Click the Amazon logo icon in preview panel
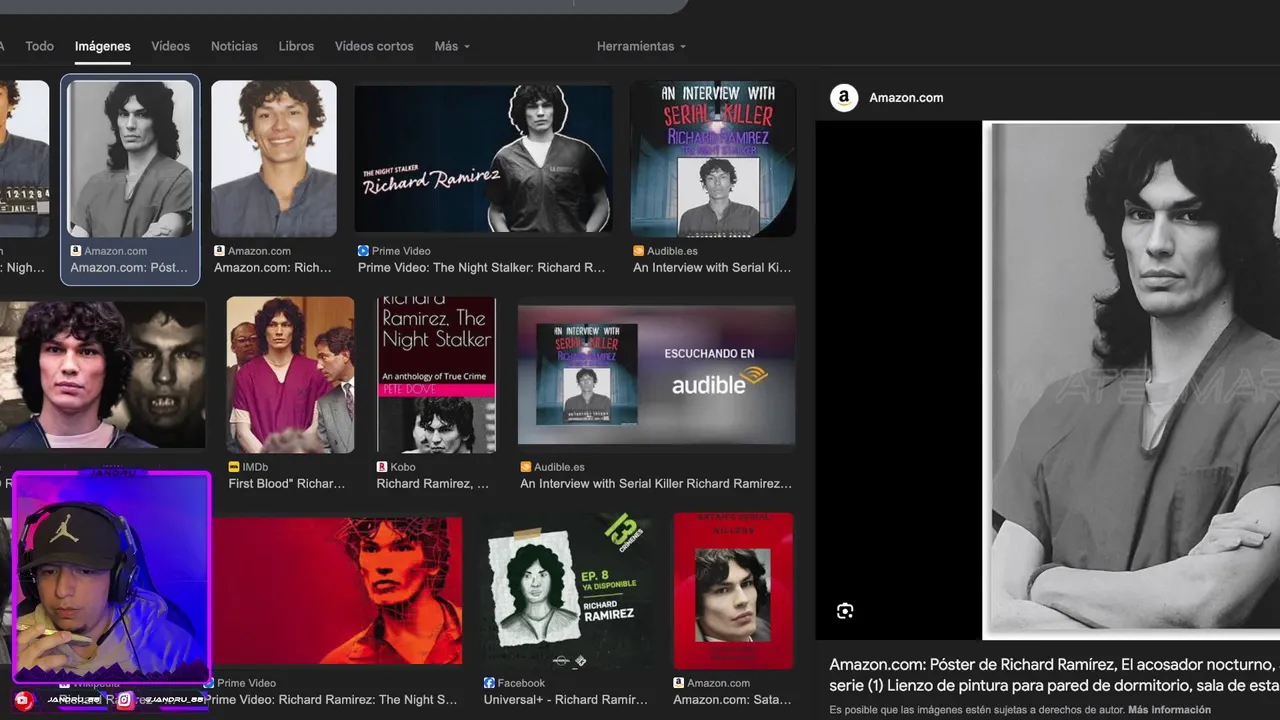Screen dimensions: 1280x720 pos(844,97)
